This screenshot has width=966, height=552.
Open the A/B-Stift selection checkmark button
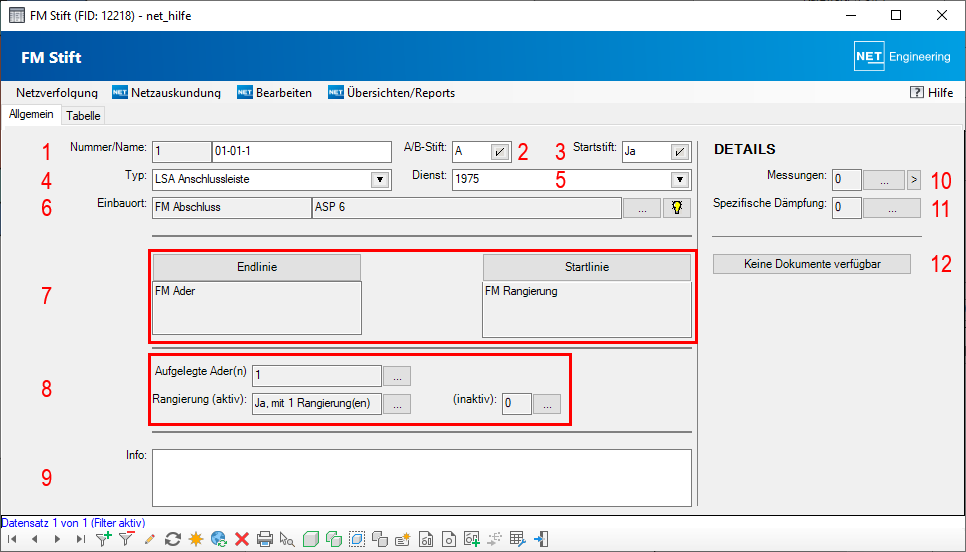500,151
